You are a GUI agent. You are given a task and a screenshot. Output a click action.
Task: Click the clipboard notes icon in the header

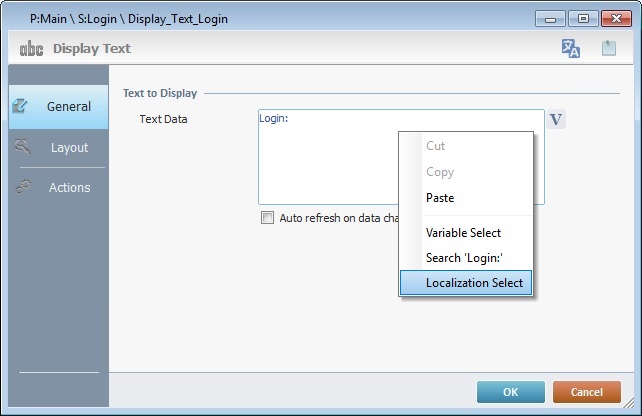point(608,48)
